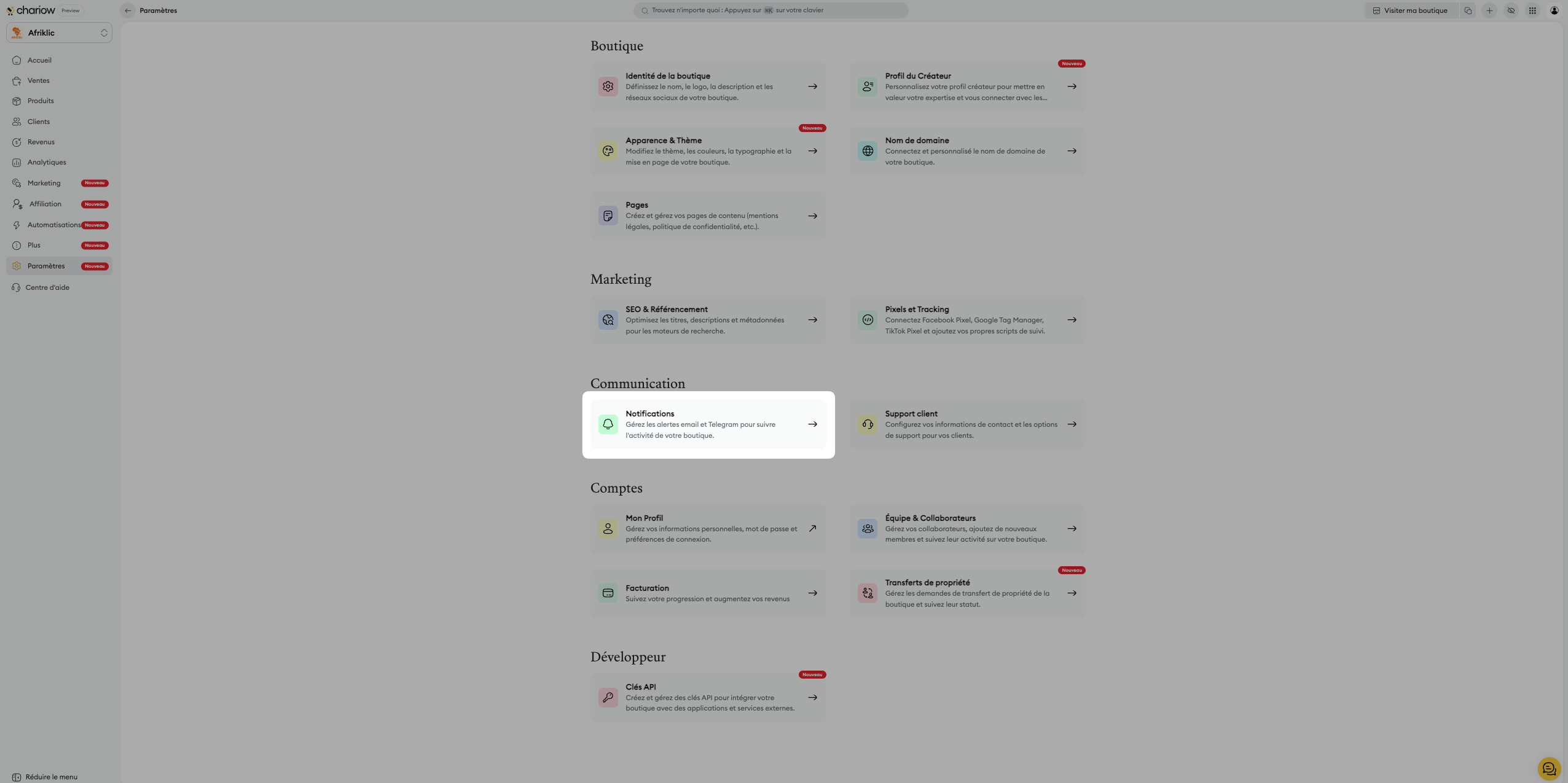Viewport: 1568px width, 783px height.
Task: Click the plus icon in top bar
Action: point(1489,10)
